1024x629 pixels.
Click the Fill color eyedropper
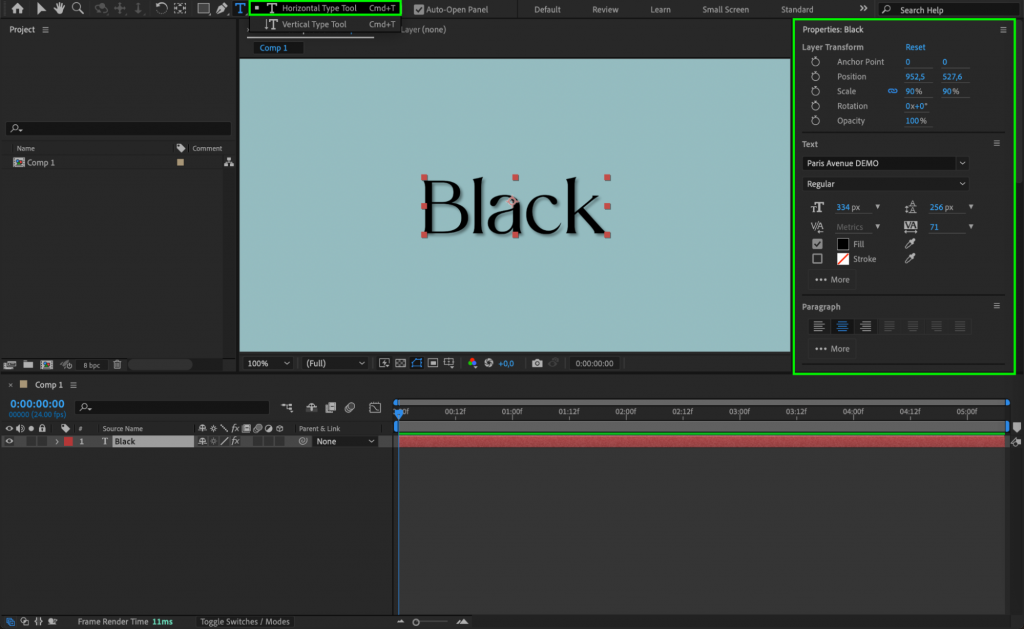coord(911,243)
